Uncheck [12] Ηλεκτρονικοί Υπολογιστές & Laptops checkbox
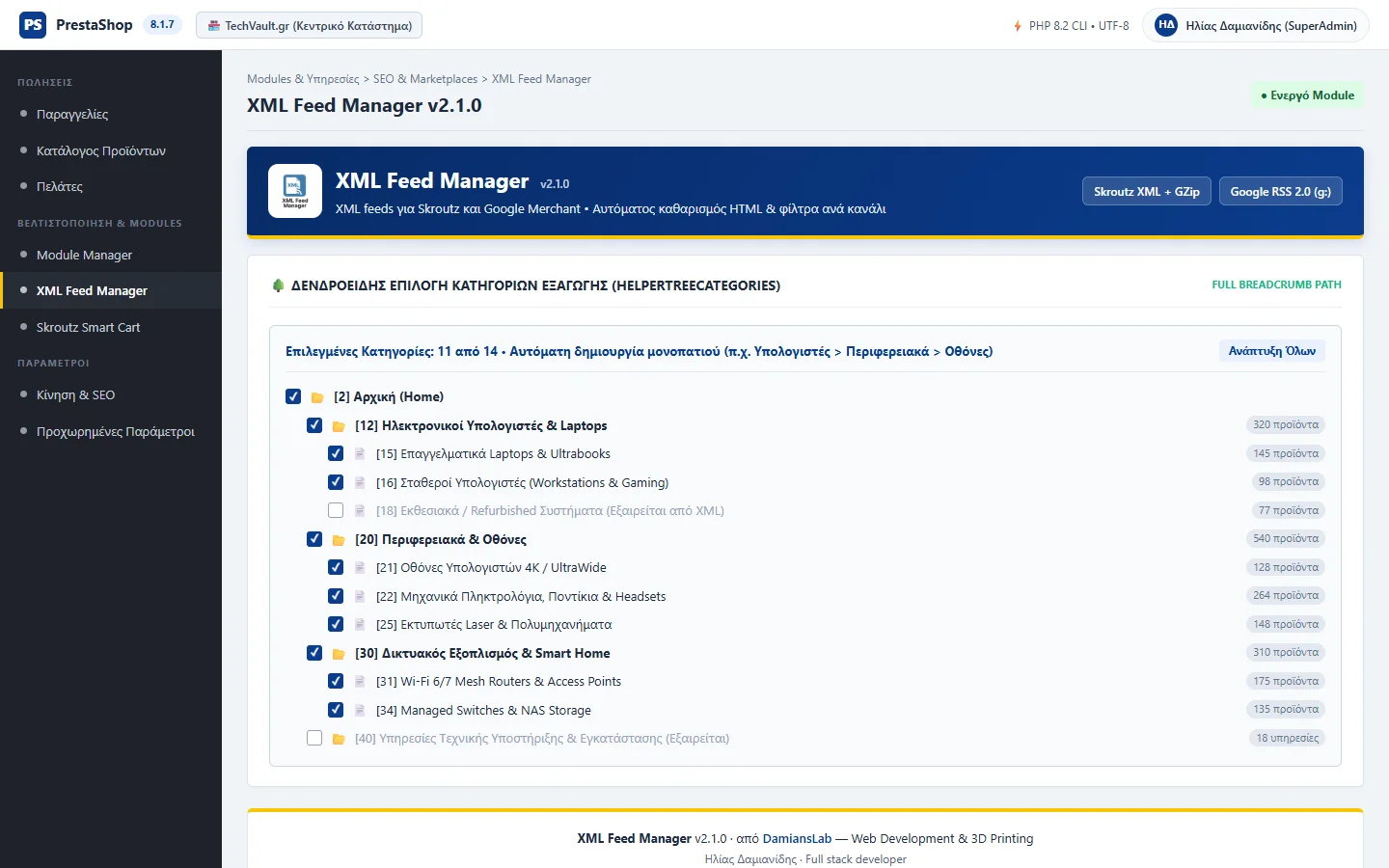The height and width of the screenshot is (868, 1389). point(314,425)
